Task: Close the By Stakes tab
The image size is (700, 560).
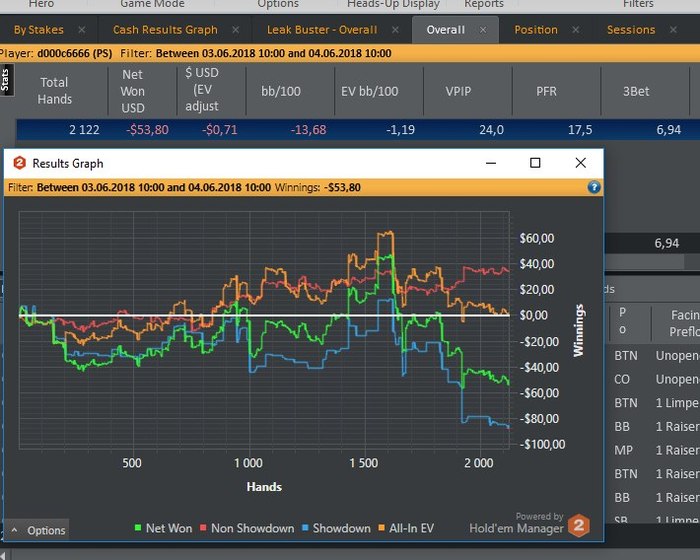Action: 82,30
